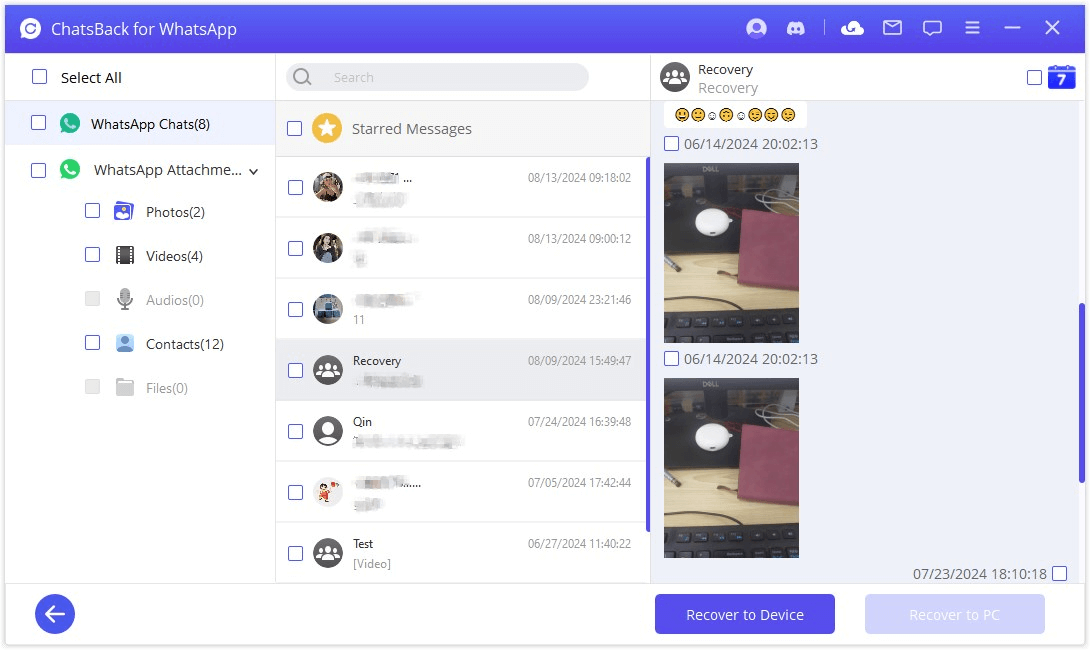The height and width of the screenshot is (650, 1090).
Task: Click the ChatsBack logo icon
Action: 30,29
